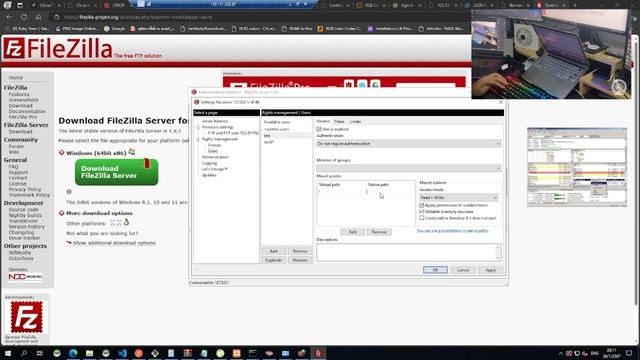This screenshot has height=360, width=640.
Task: Open Screenshots link in website sidebar
Action: pos(23,100)
